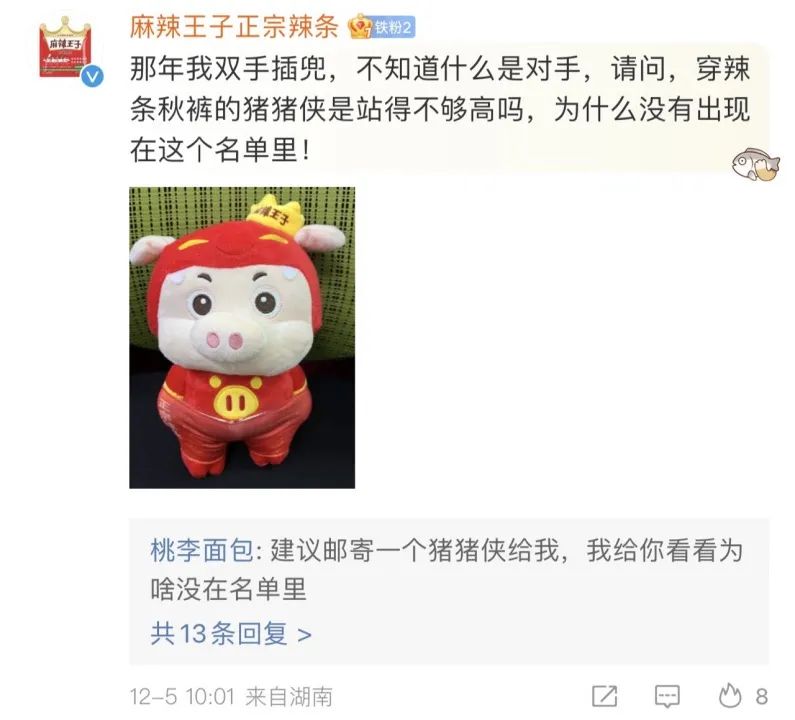Open the plush pig photo
Image resolution: width=795 pixels, height=720 pixels.
pyautogui.click(x=242, y=338)
